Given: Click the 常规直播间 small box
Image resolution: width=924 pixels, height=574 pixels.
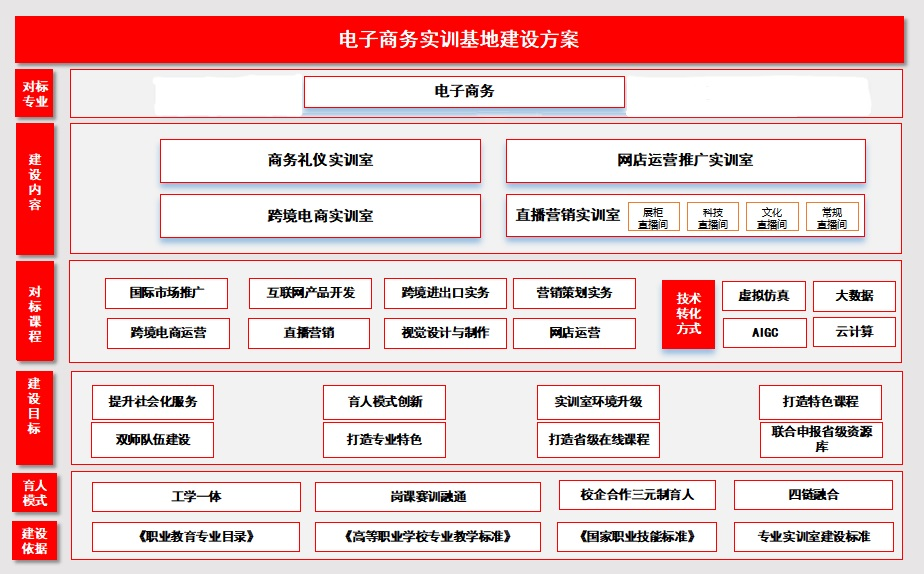Looking at the screenshot, I should click(x=832, y=218).
